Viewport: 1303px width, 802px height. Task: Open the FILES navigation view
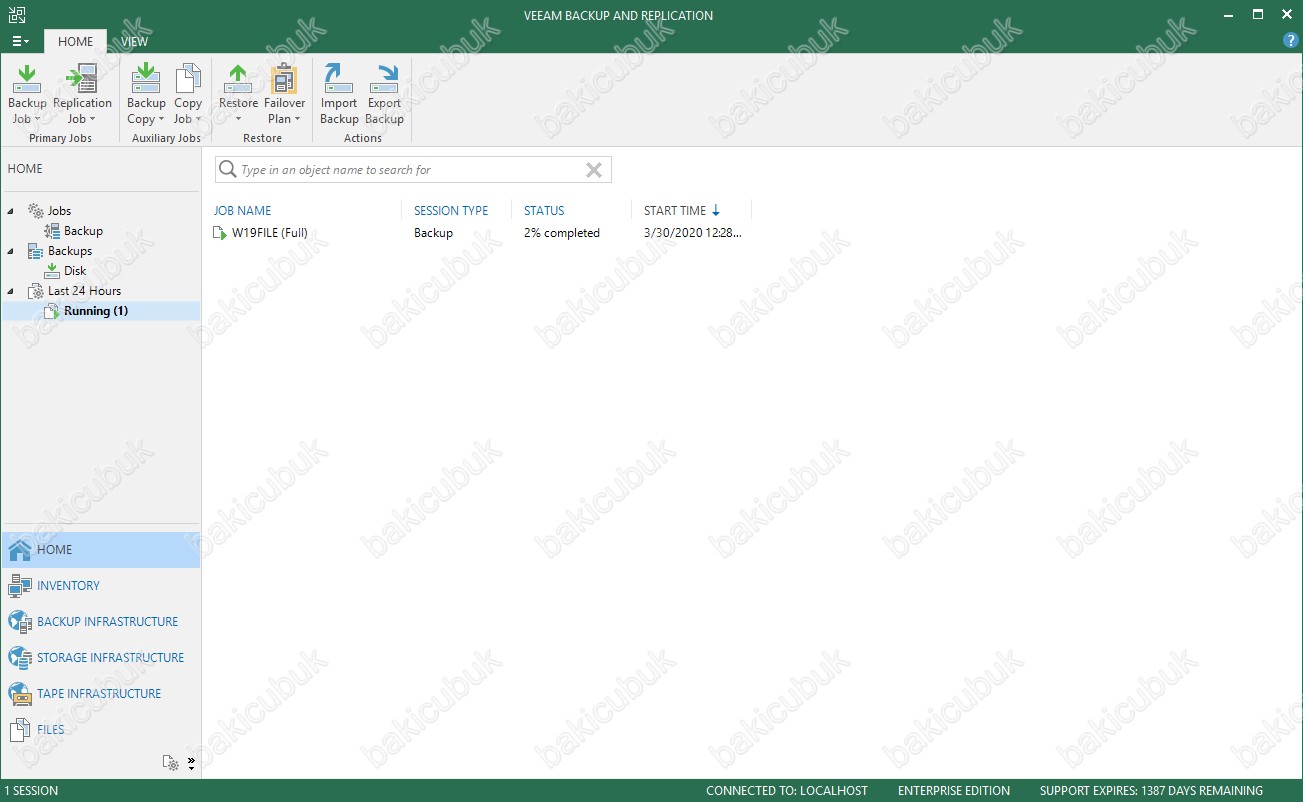[x=100, y=730]
